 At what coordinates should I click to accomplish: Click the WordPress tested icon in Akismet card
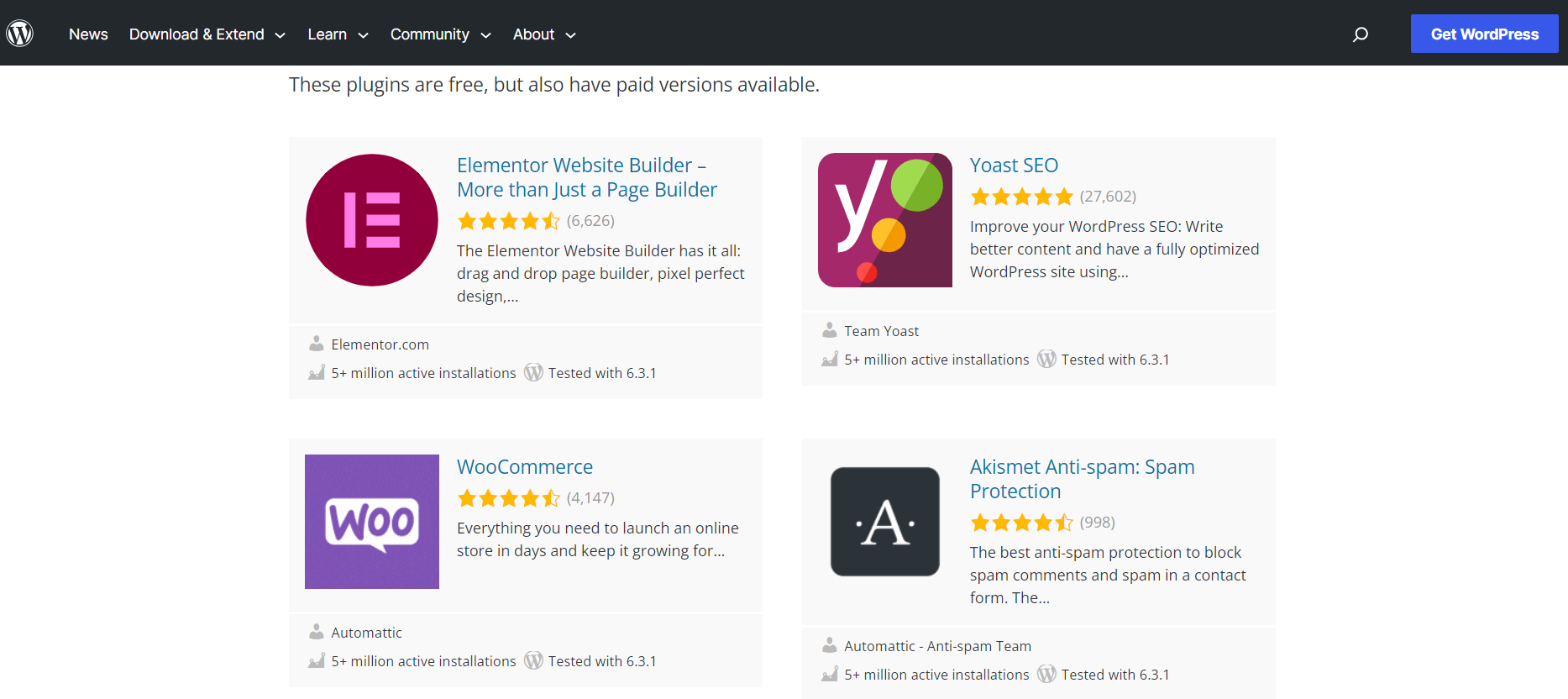[1046, 674]
